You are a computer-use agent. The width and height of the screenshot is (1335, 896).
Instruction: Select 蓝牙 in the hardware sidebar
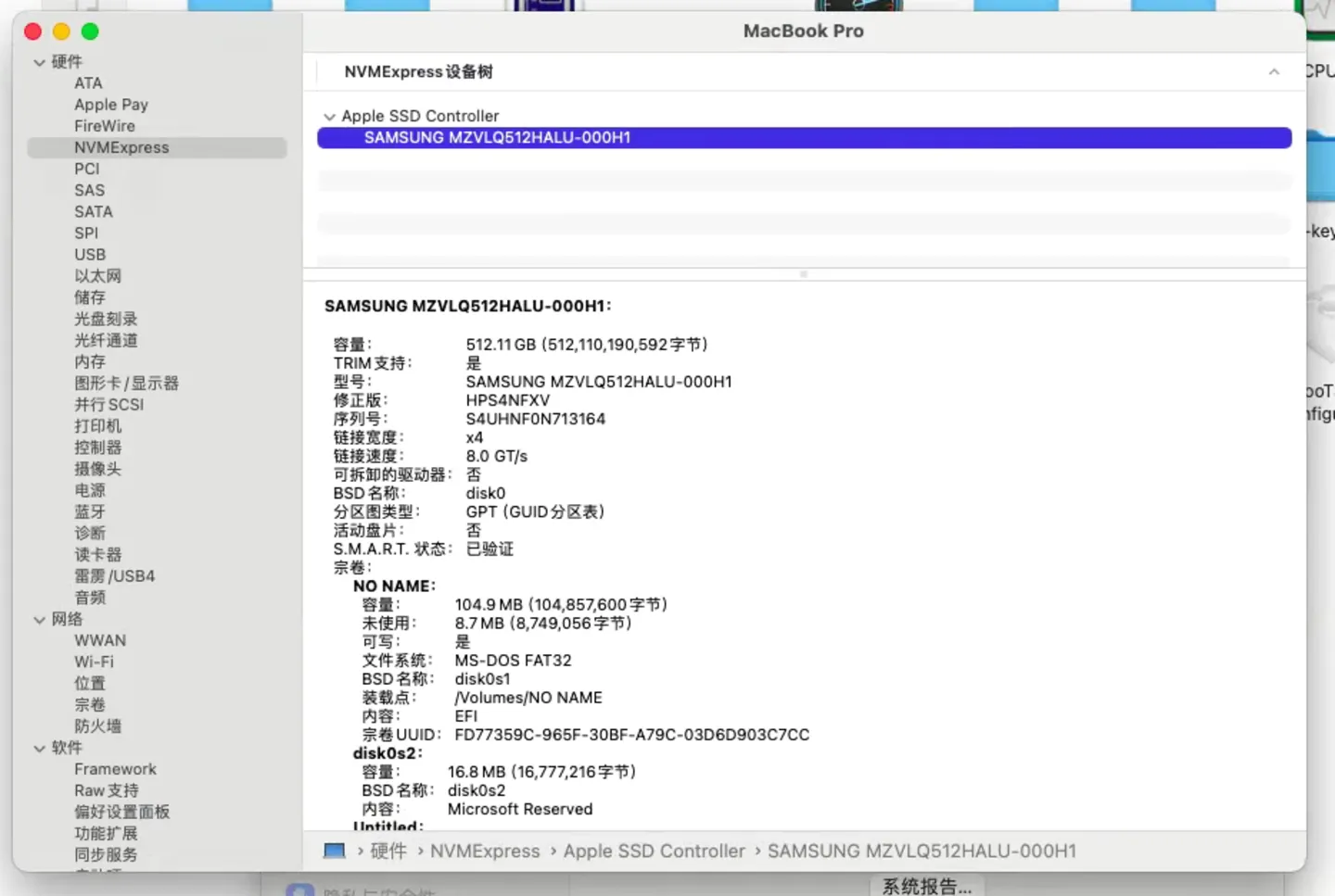click(90, 511)
